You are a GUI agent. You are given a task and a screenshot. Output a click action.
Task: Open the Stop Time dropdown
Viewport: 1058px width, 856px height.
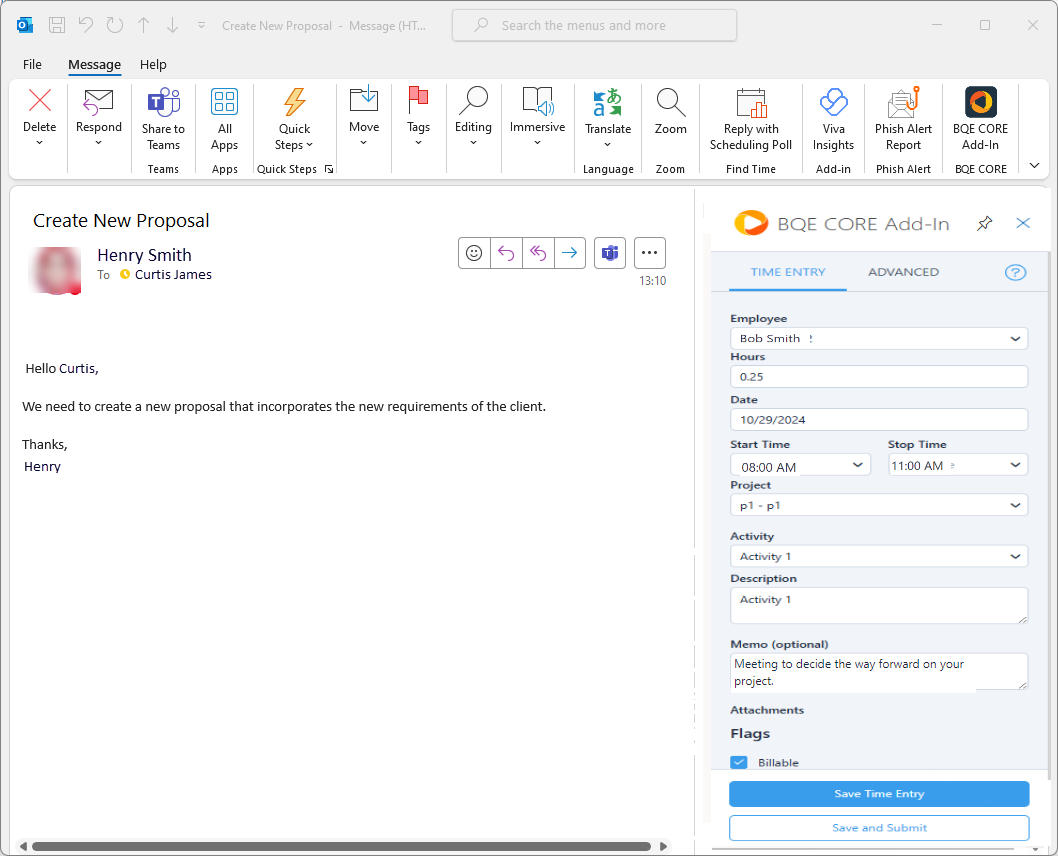coord(1015,465)
